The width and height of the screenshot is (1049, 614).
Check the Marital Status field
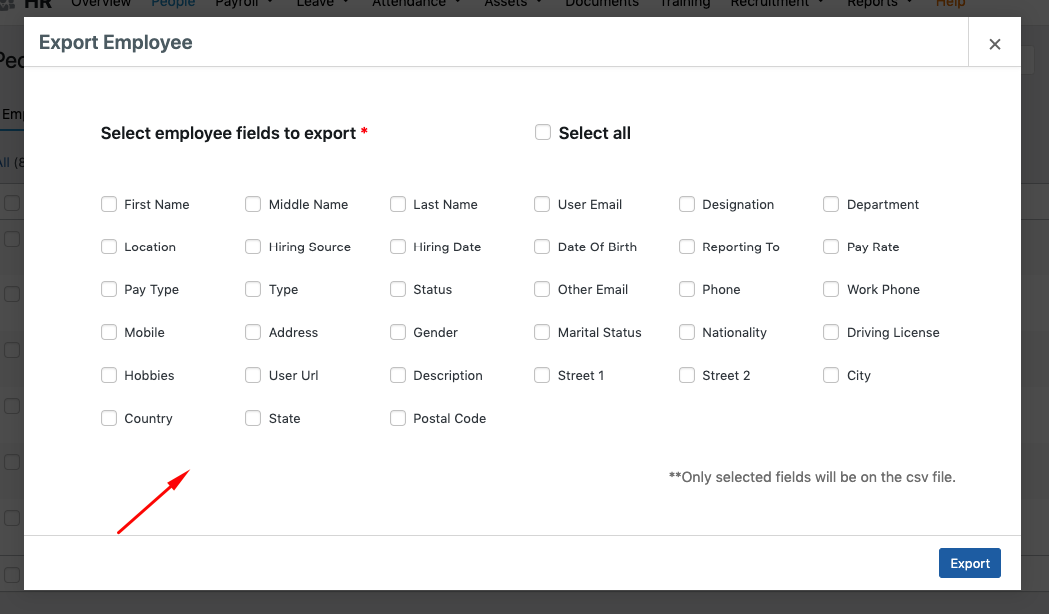[x=542, y=332]
